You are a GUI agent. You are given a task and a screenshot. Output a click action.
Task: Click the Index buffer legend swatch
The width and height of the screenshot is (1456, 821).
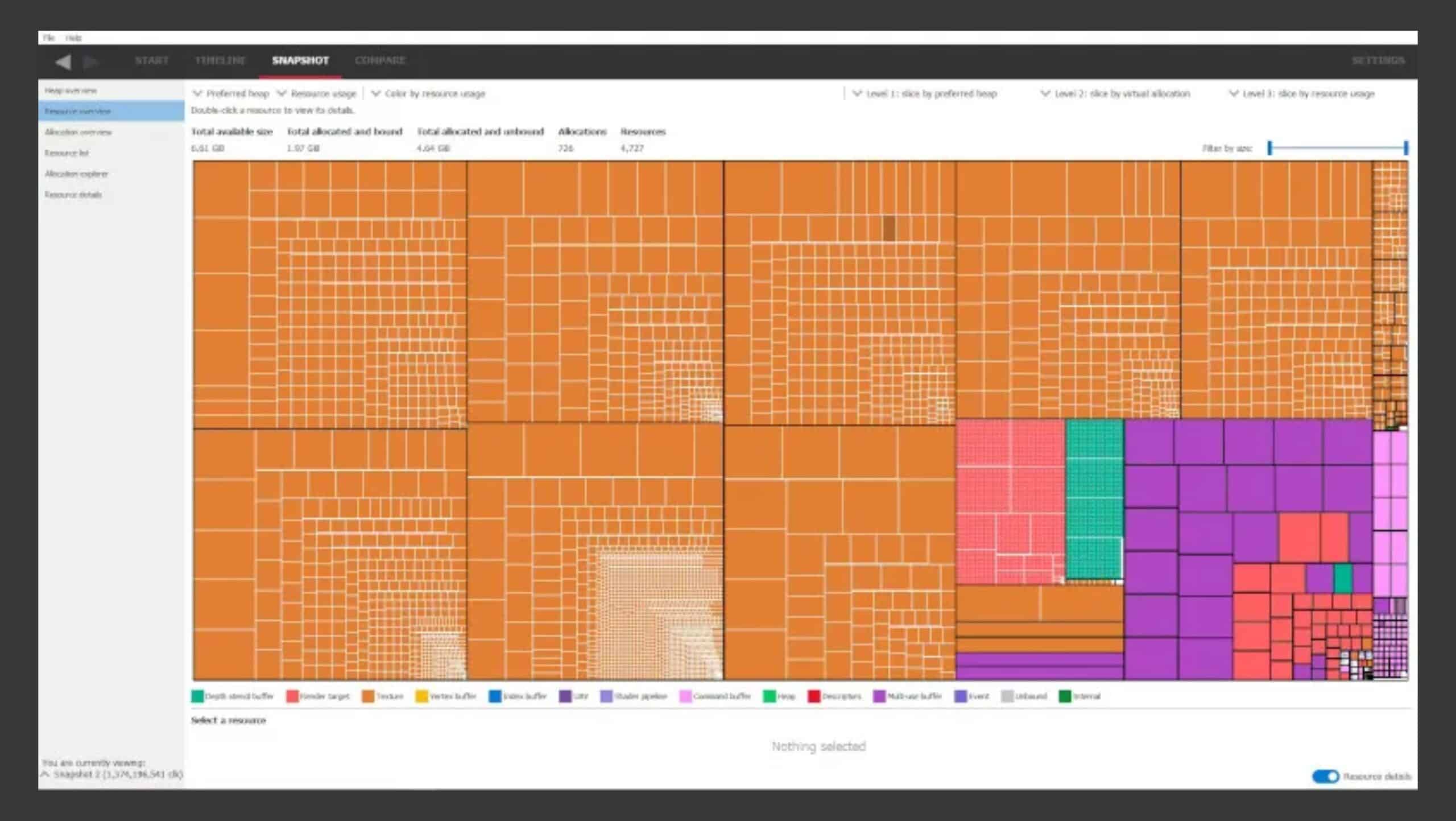tap(495, 696)
